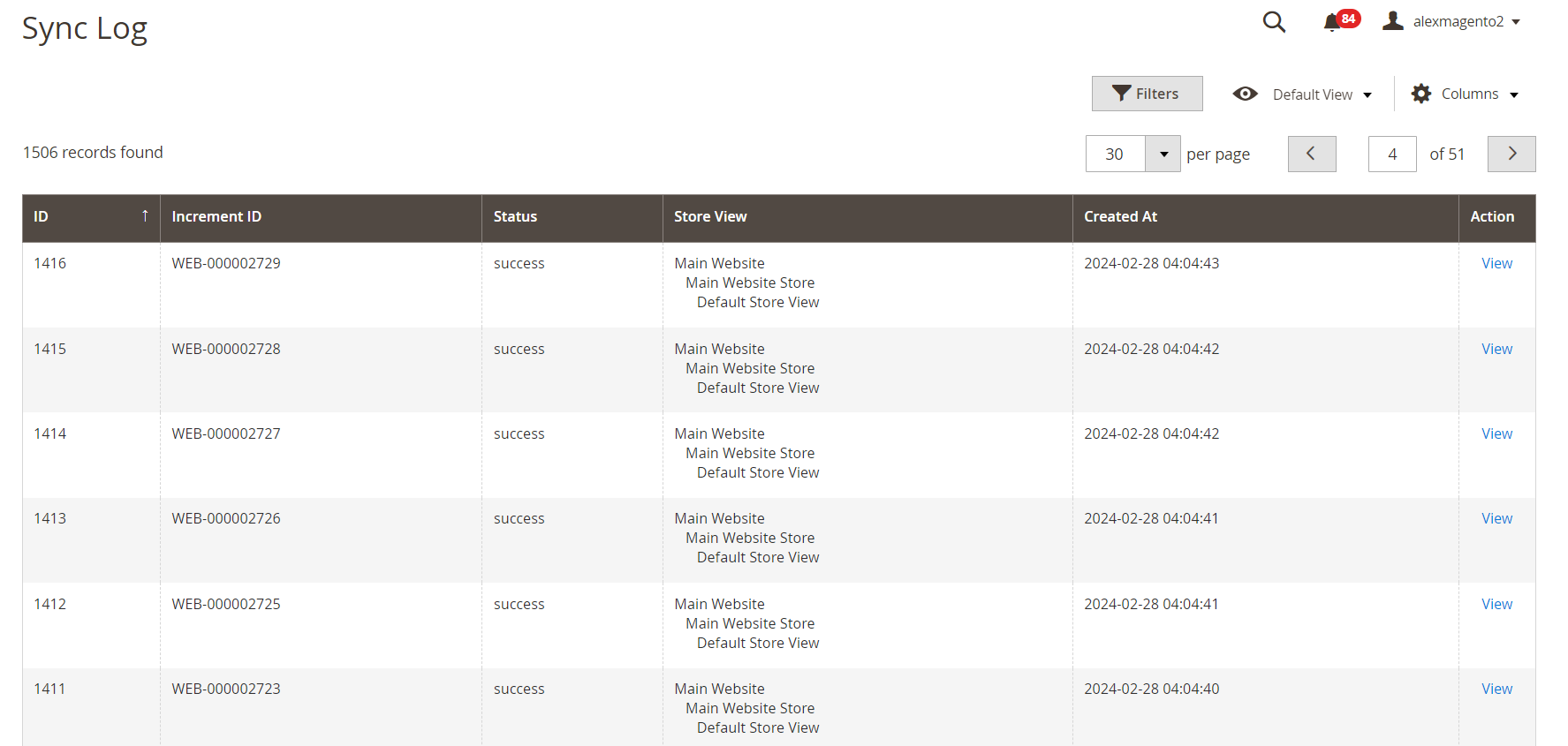
Task: Go to the next page arrow
Action: point(1511,154)
